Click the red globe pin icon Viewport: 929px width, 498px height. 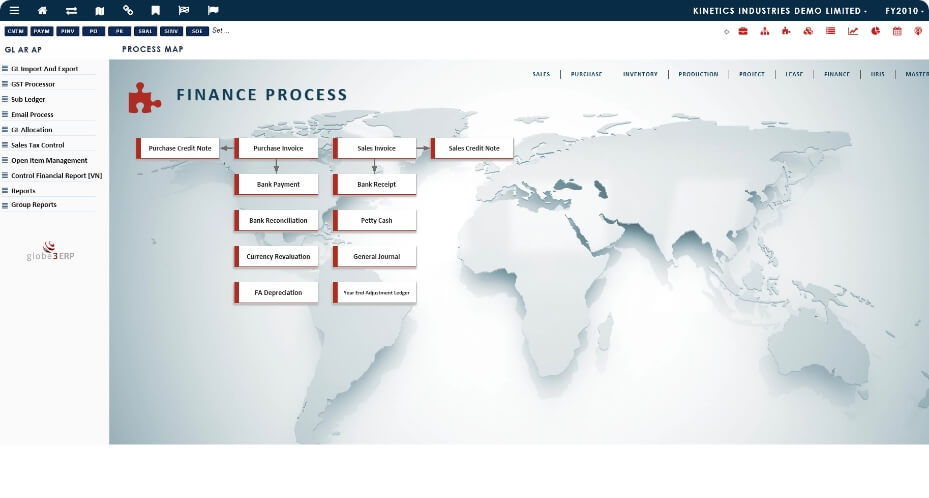click(918, 31)
